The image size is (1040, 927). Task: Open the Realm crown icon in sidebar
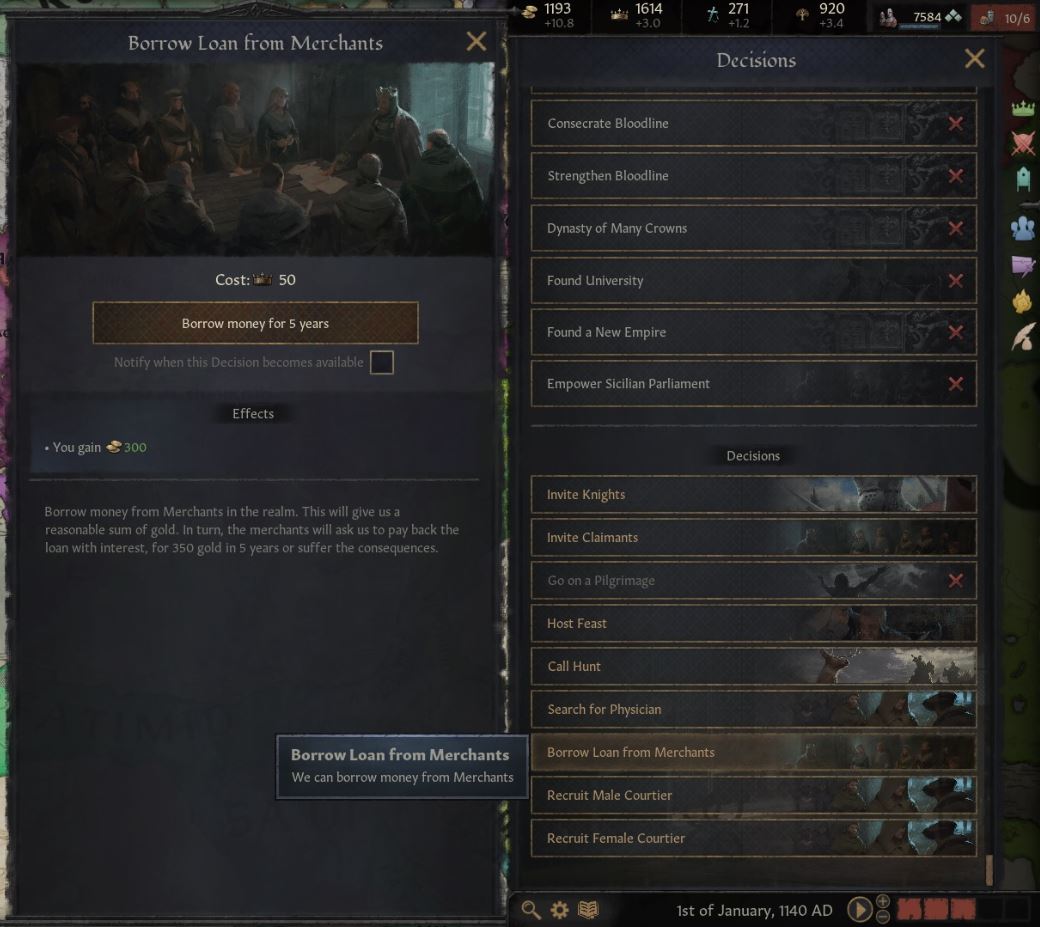(x=1023, y=107)
